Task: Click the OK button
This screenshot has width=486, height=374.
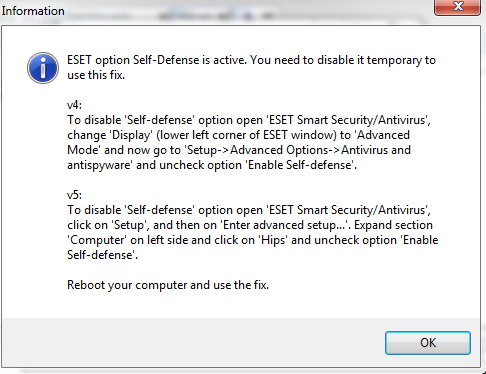Action: pos(428,343)
